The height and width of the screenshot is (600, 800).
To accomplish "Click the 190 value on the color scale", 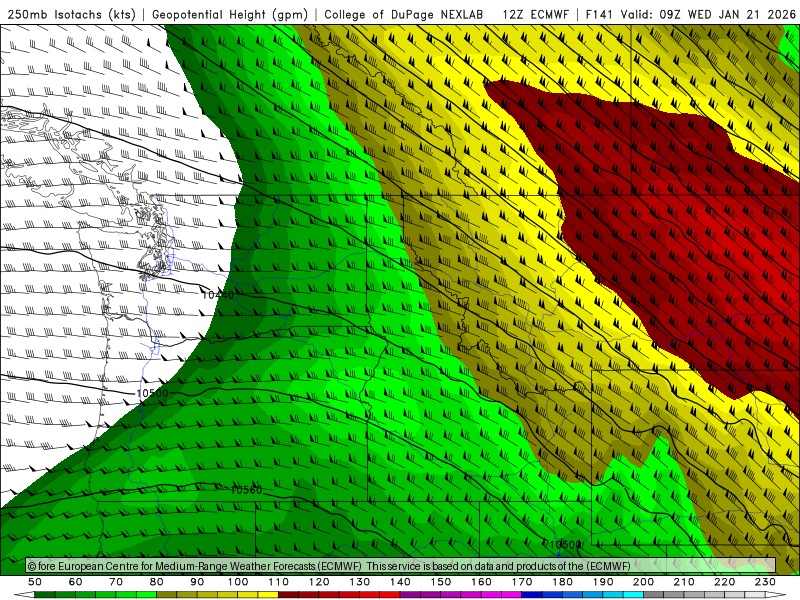I will [603, 582].
